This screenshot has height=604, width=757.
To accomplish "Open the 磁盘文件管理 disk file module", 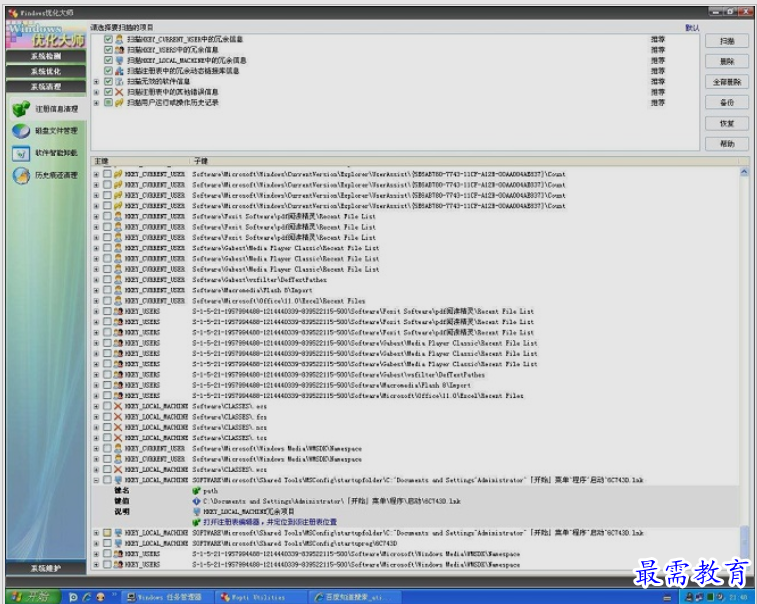I will tap(46, 131).
